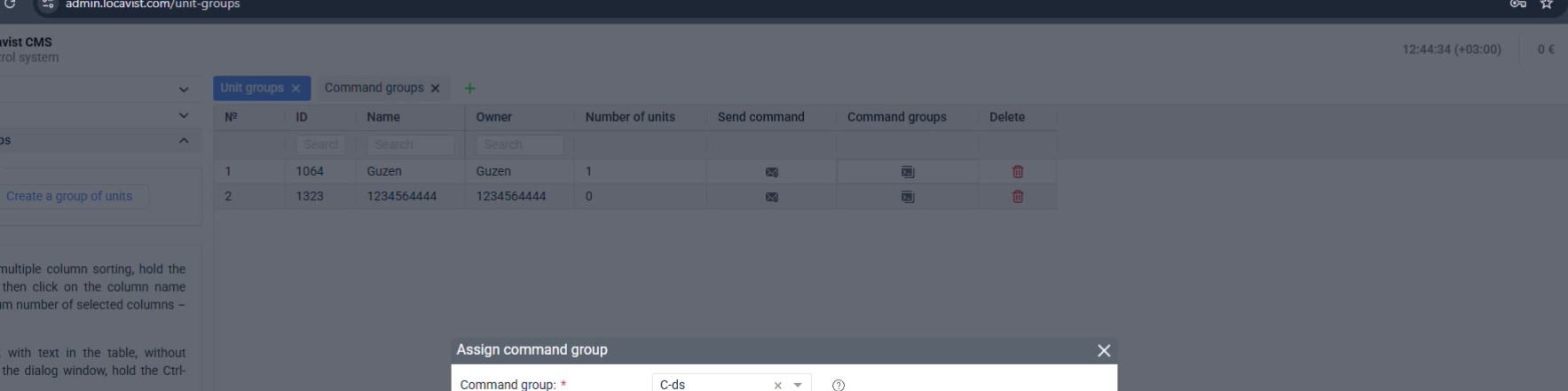Click Create a group of units

(x=69, y=196)
